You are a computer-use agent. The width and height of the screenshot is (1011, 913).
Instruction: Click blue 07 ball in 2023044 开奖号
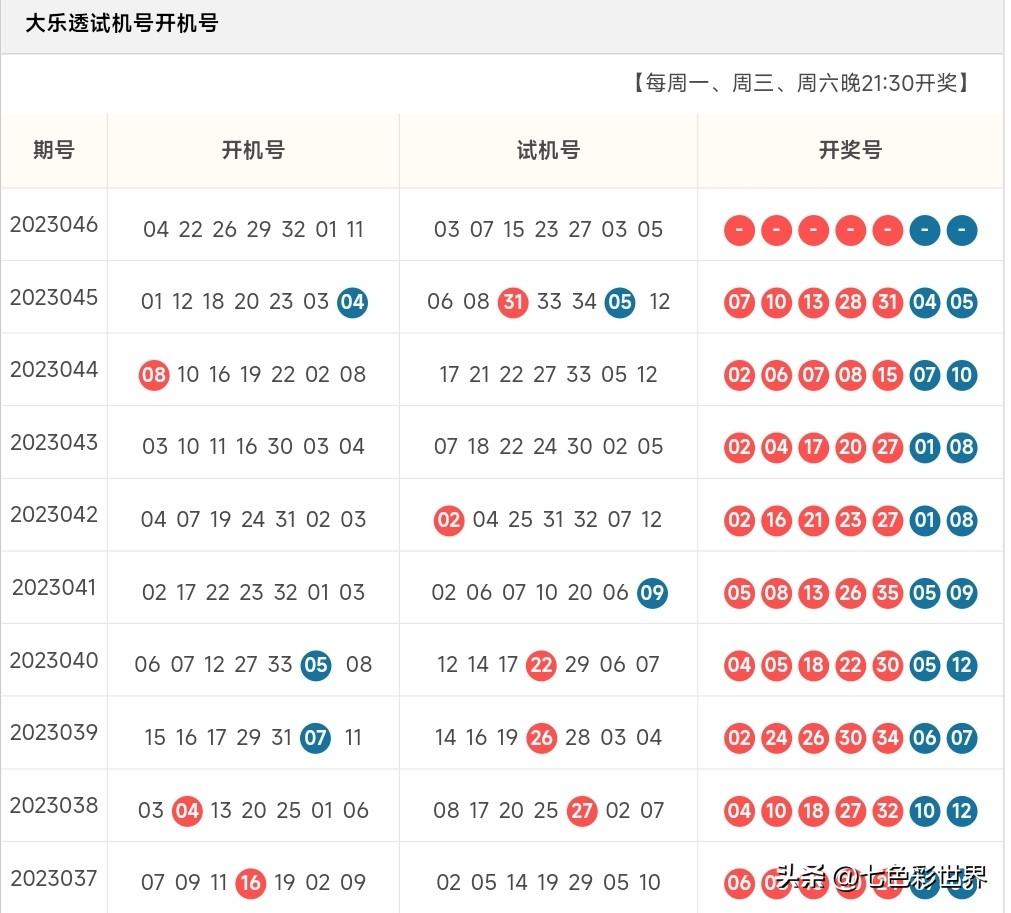point(925,375)
